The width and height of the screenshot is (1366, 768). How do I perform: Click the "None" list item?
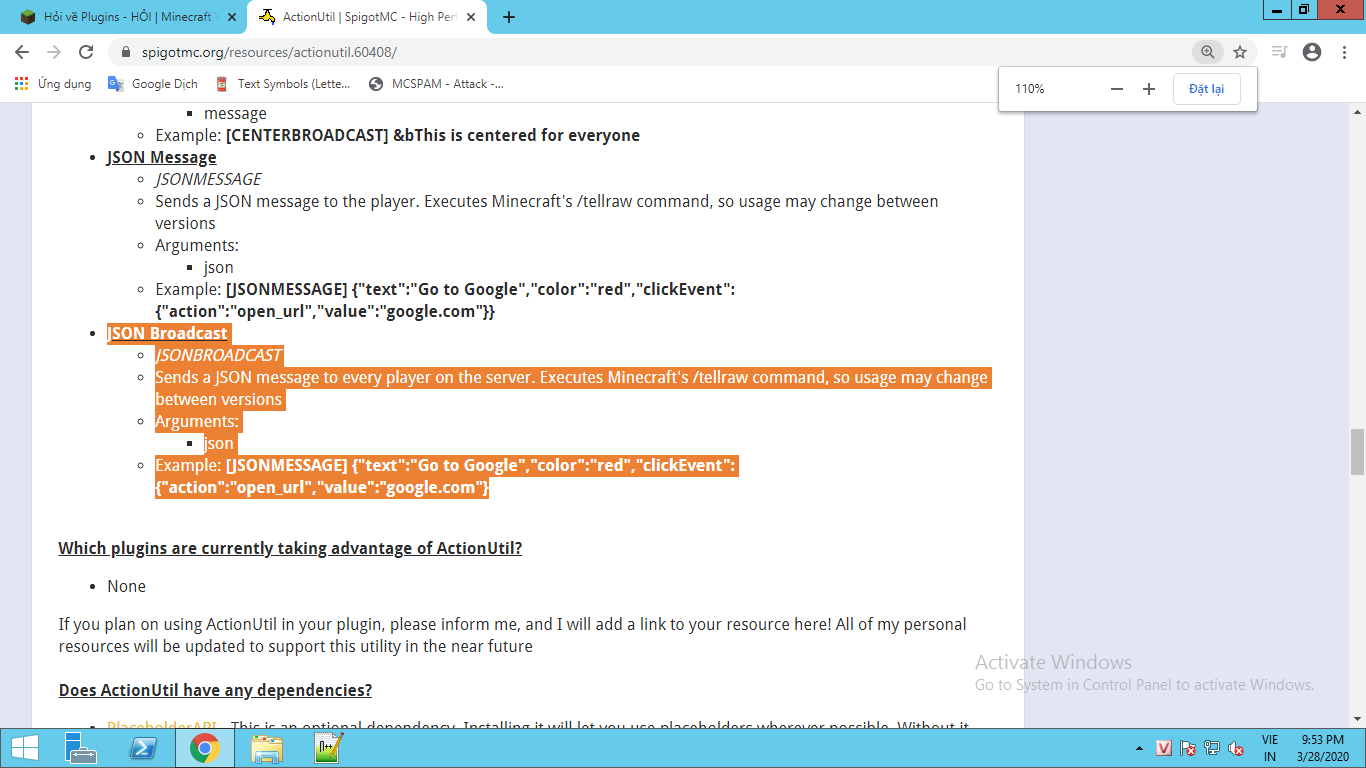[x=126, y=586]
